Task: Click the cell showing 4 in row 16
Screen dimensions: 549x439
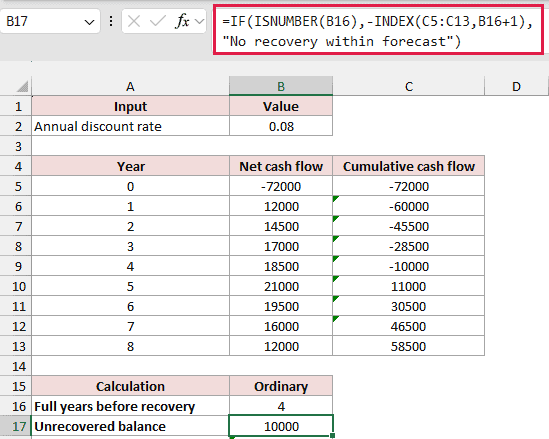Action: pyautogui.click(x=281, y=406)
